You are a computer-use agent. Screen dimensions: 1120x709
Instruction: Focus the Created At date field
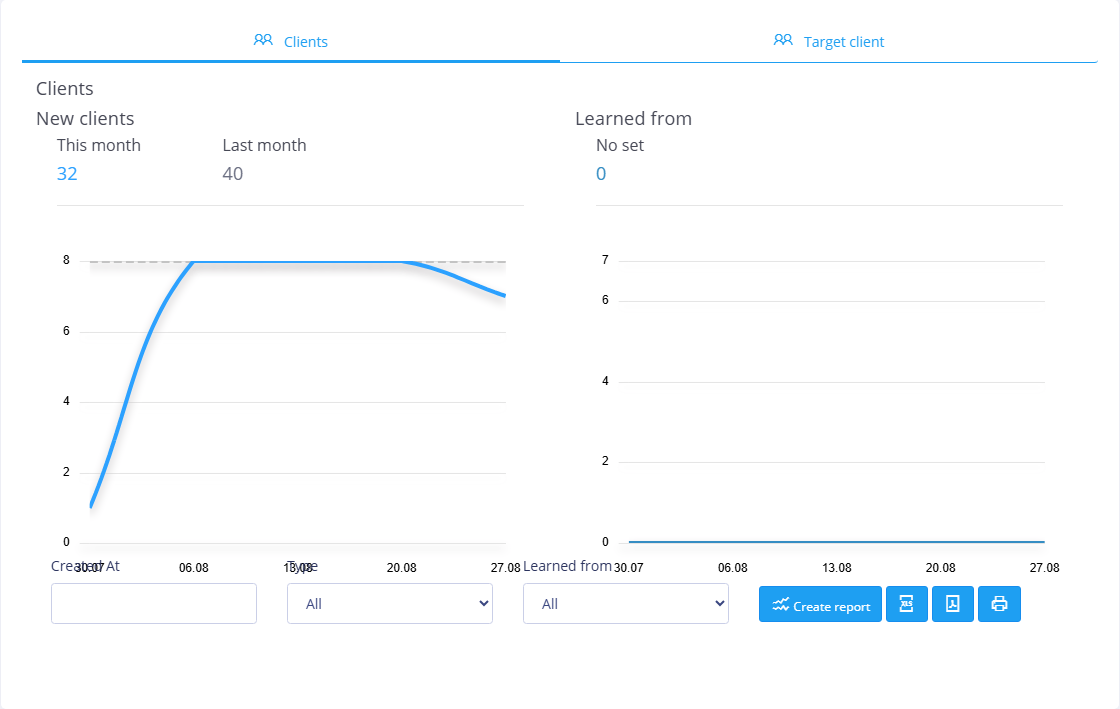coord(154,603)
